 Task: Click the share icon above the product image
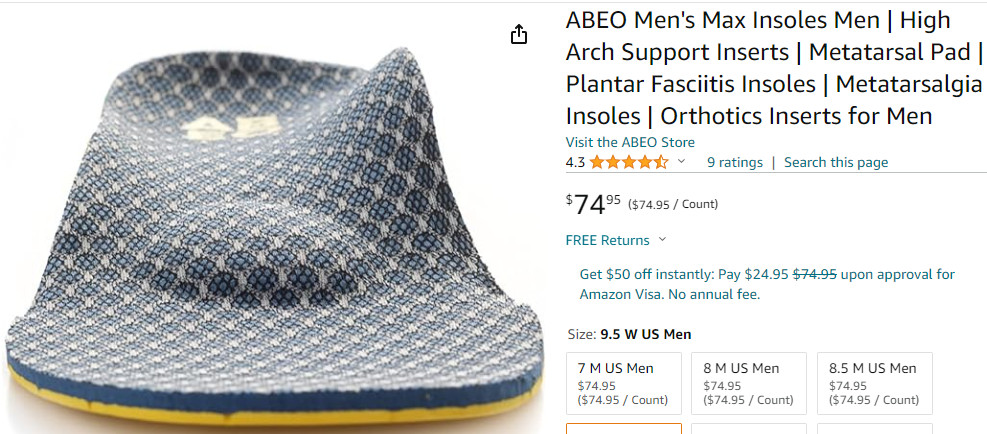coord(518,35)
